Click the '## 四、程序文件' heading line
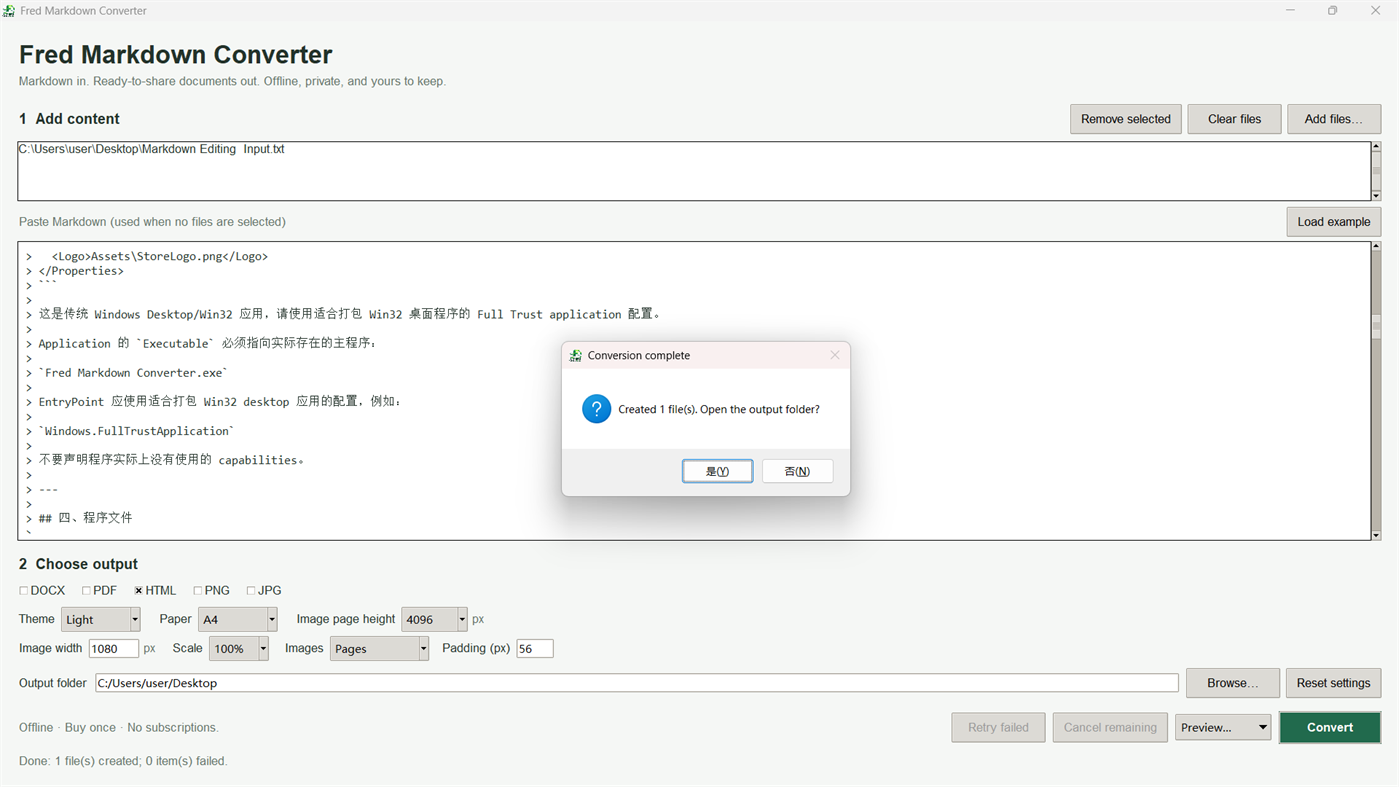Screen dimensions: 1399x787 [85, 518]
